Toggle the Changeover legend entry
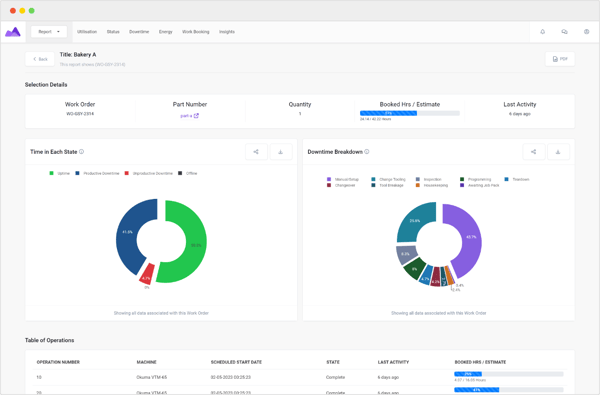Image resolution: width=600 pixels, height=395 pixels. (x=341, y=185)
